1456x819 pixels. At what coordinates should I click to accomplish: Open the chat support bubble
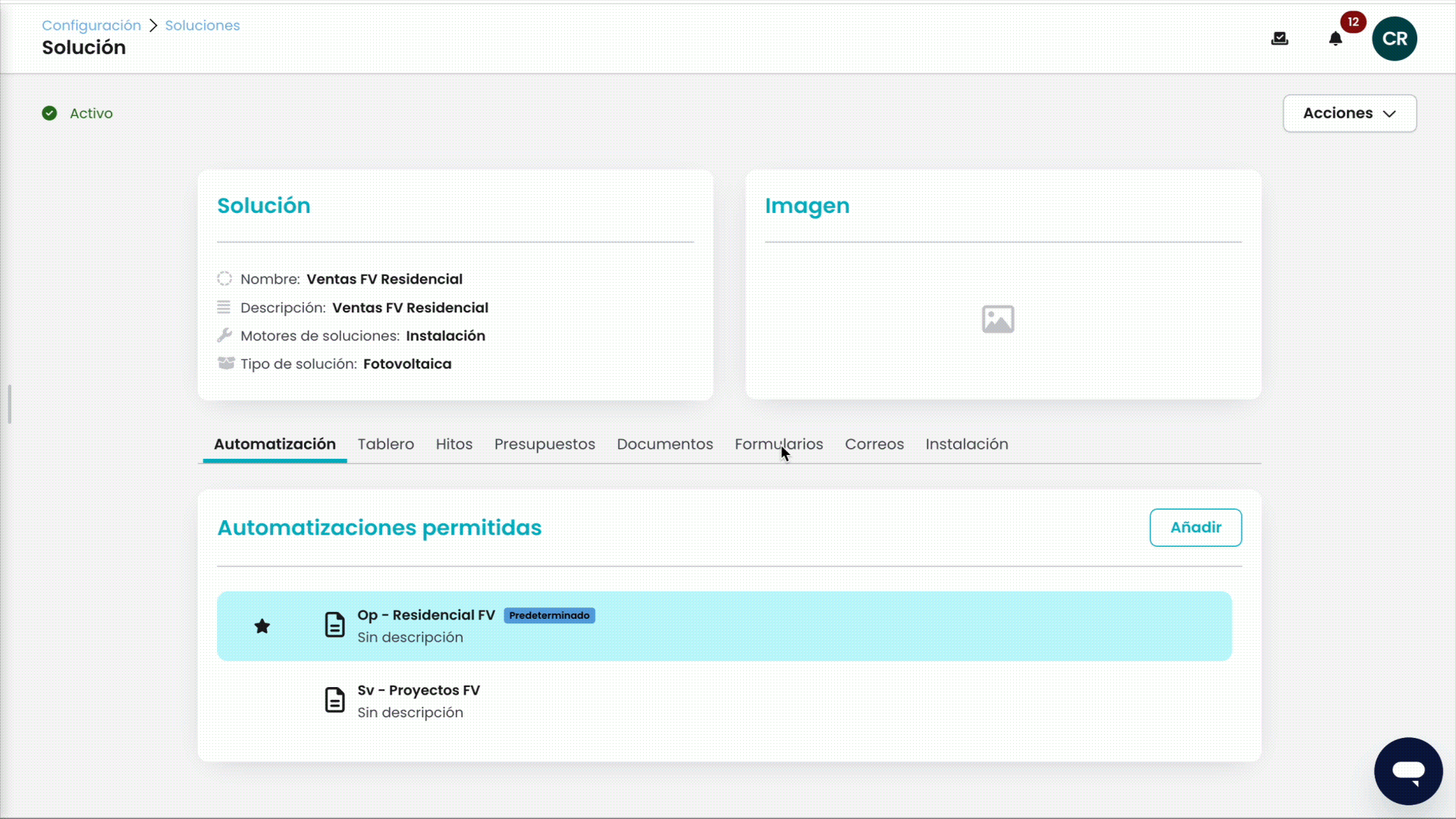coord(1408,771)
